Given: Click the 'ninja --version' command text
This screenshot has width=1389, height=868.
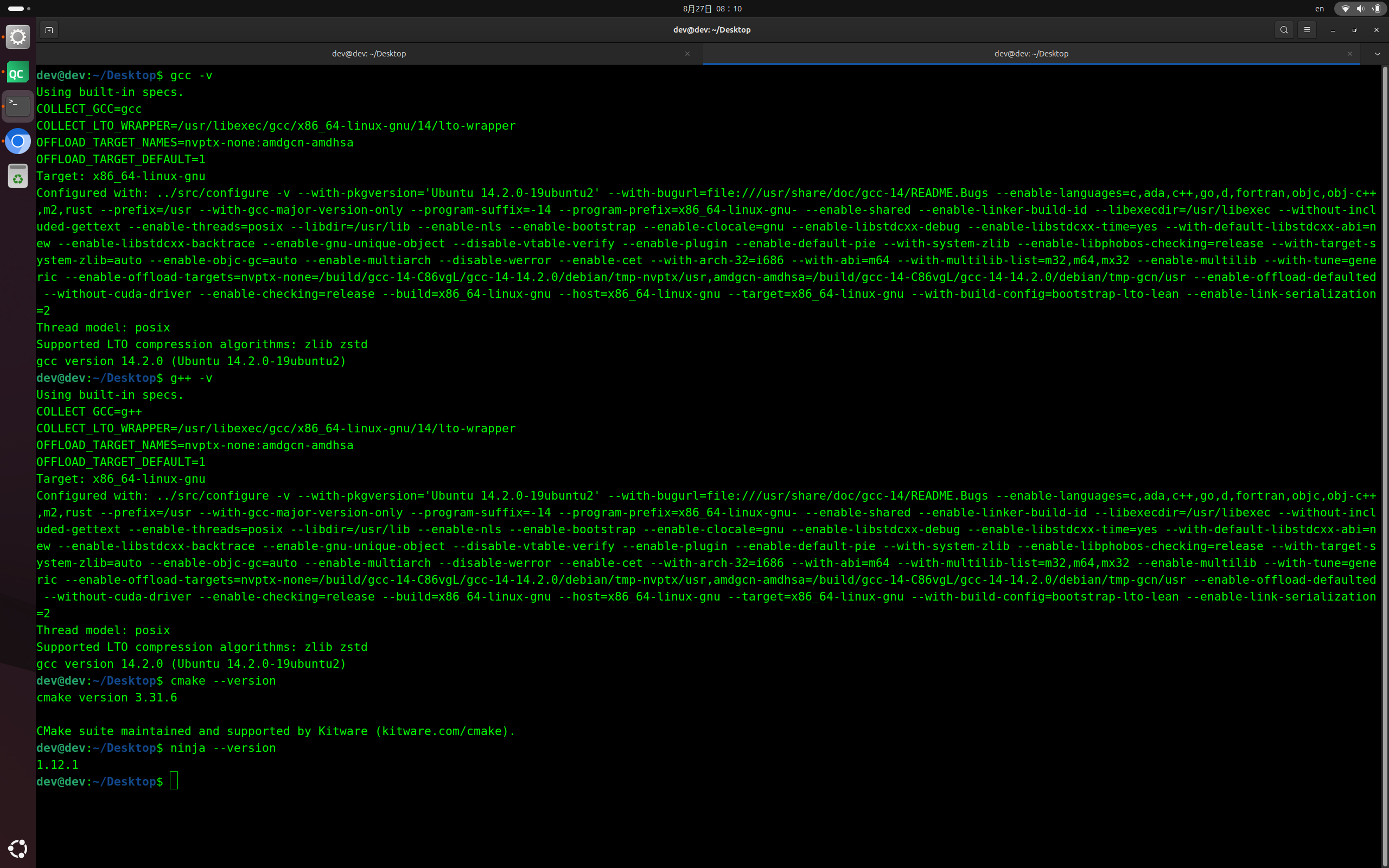Looking at the screenshot, I should coord(224,748).
